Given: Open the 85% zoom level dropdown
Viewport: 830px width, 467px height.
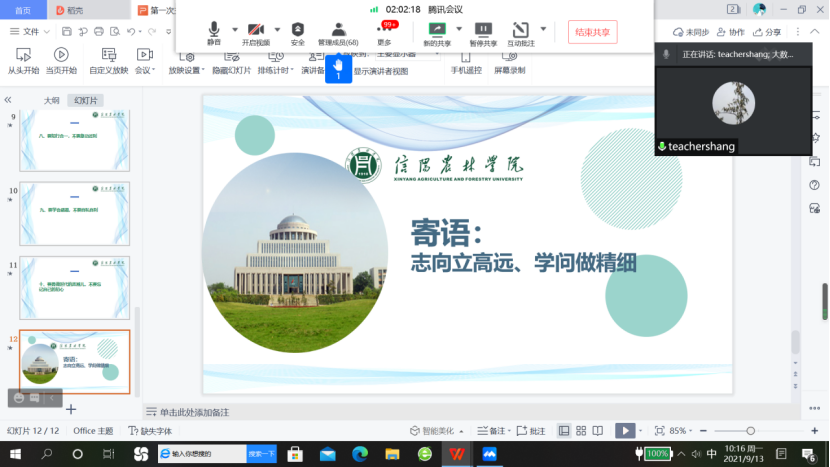Looking at the screenshot, I should click(682, 431).
